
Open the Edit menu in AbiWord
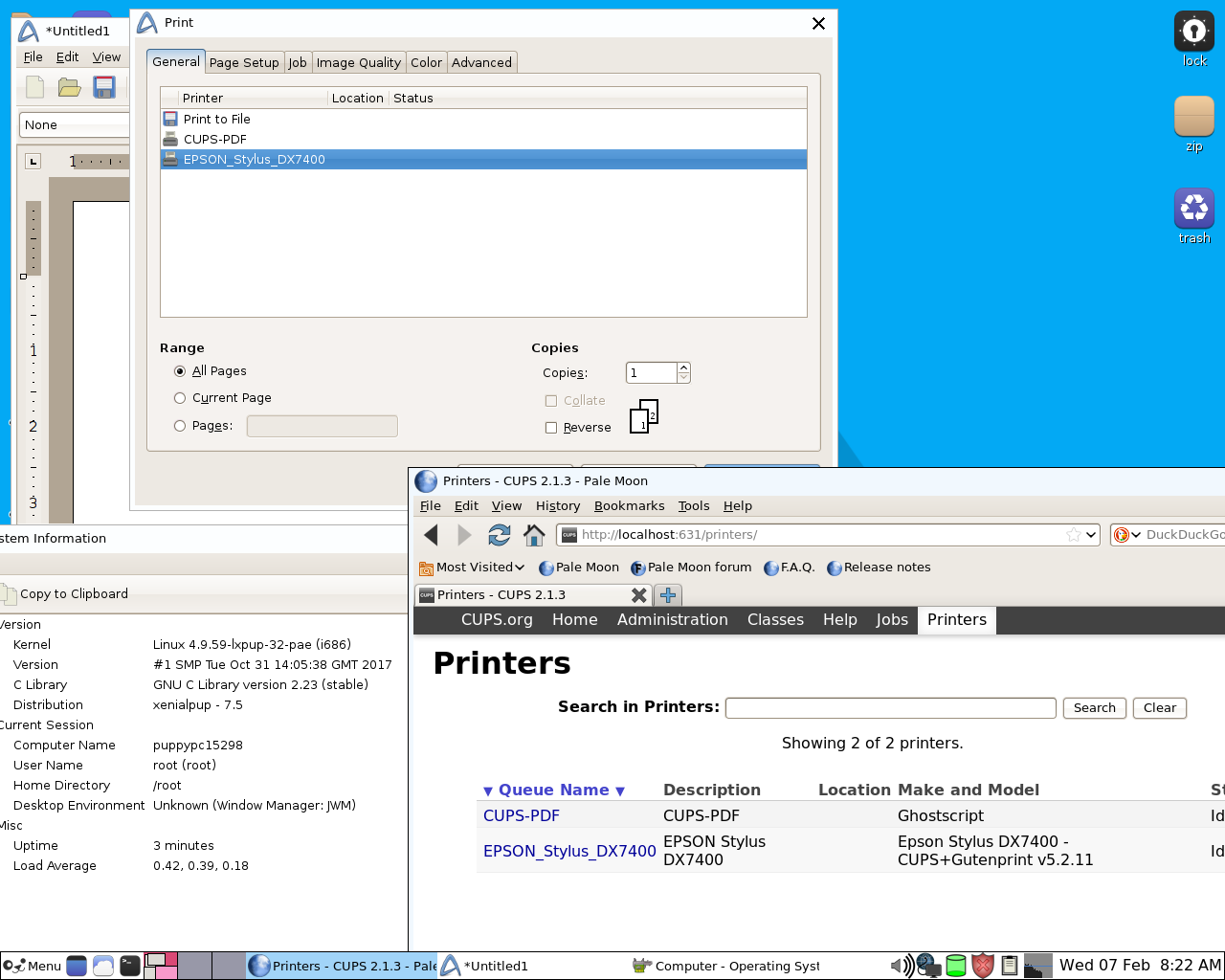67,57
